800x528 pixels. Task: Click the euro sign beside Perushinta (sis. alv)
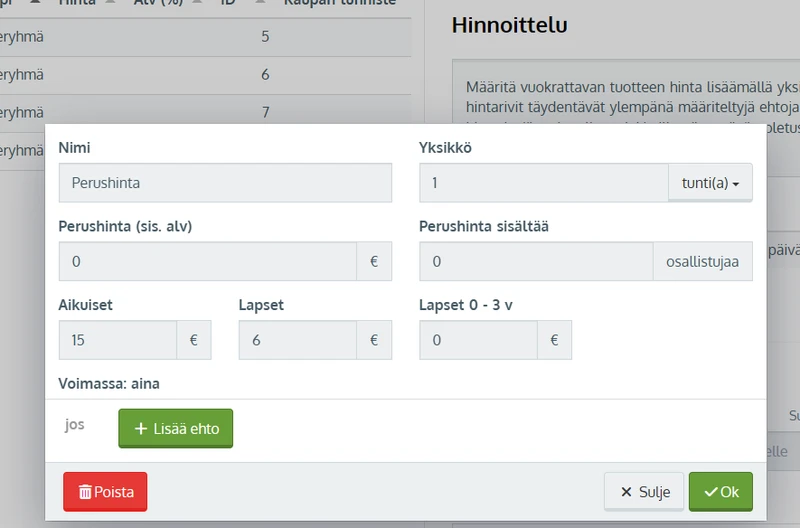374,261
